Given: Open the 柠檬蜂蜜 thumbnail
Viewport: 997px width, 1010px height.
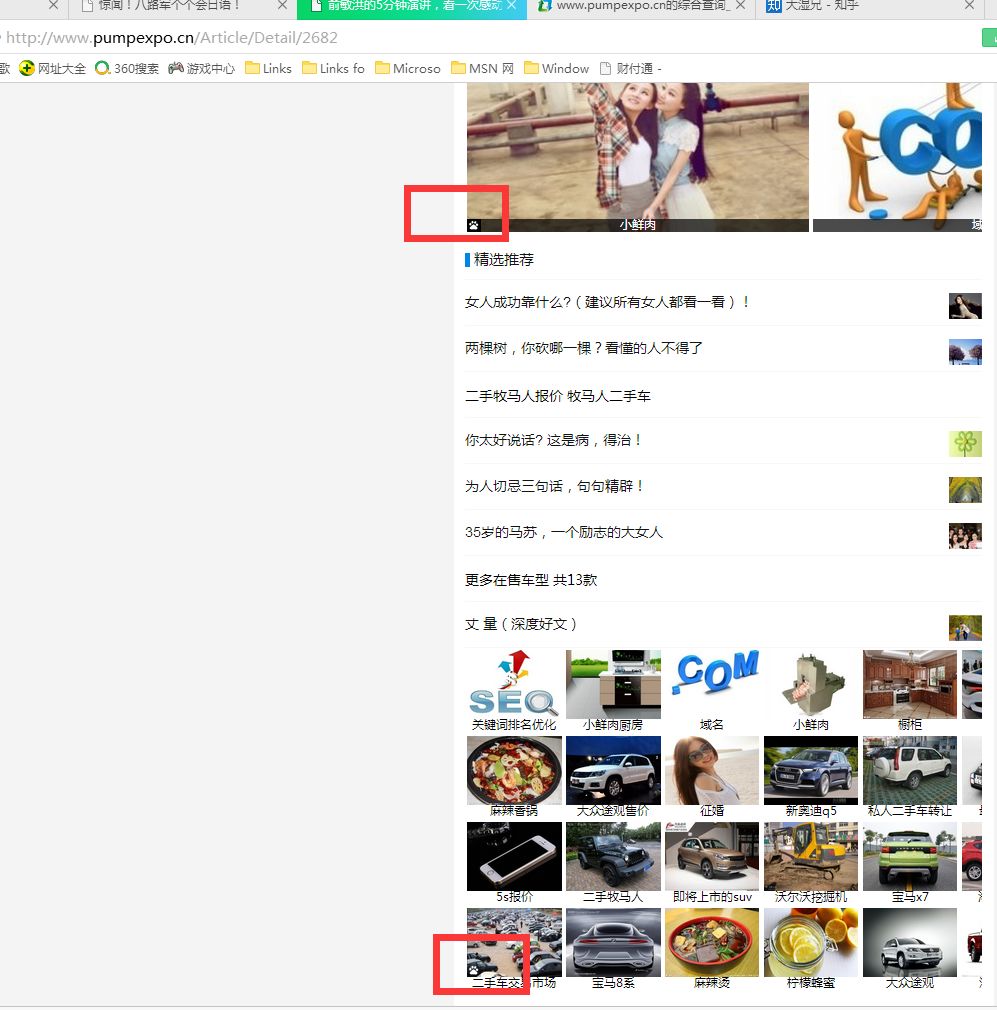Looking at the screenshot, I should [x=810, y=942].
